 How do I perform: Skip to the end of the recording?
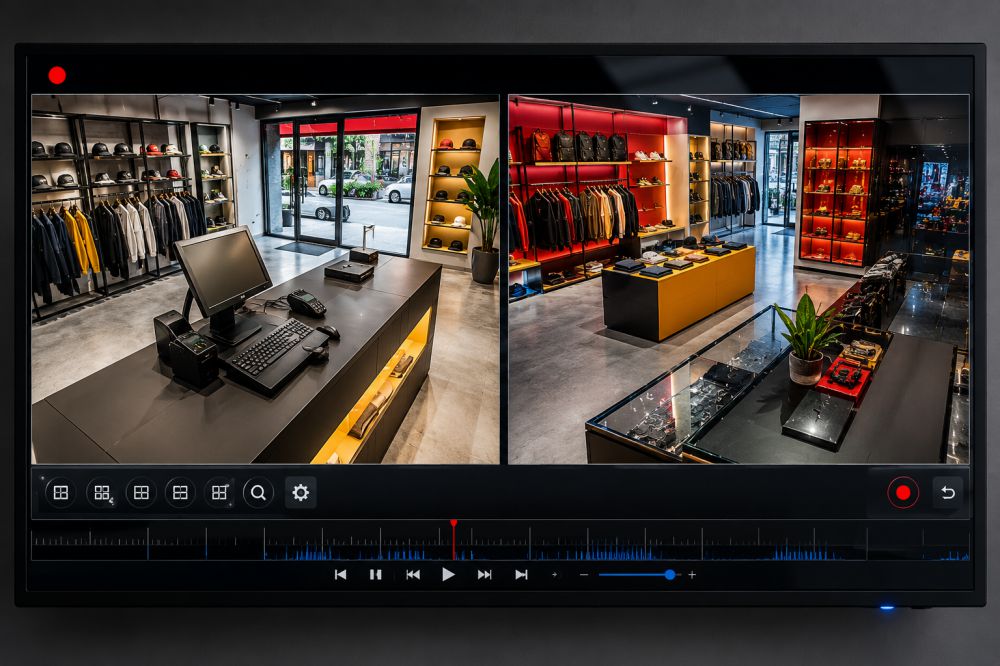[x=521, y=575]
